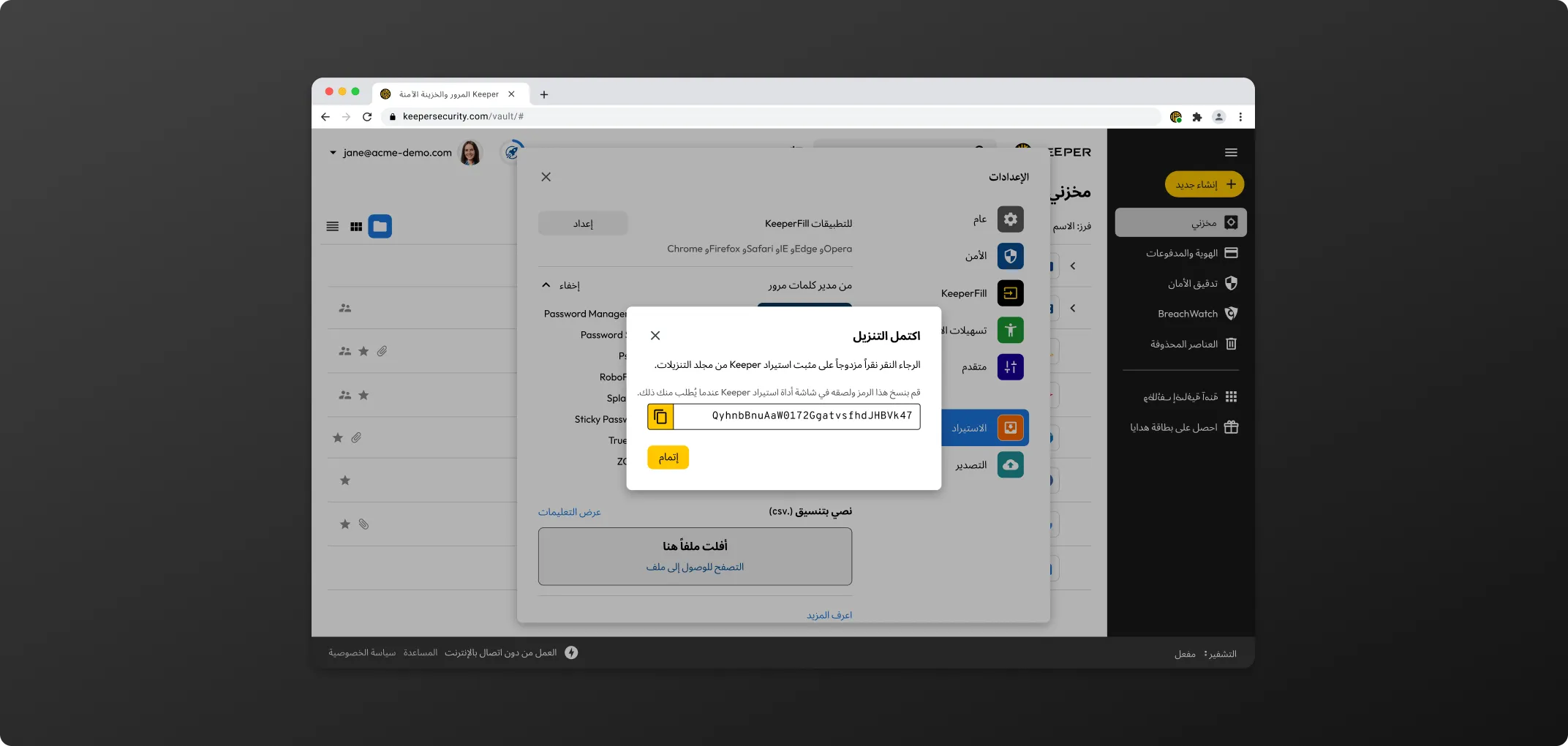Copy the import token with the copy icon

click(x=660, y=417)
